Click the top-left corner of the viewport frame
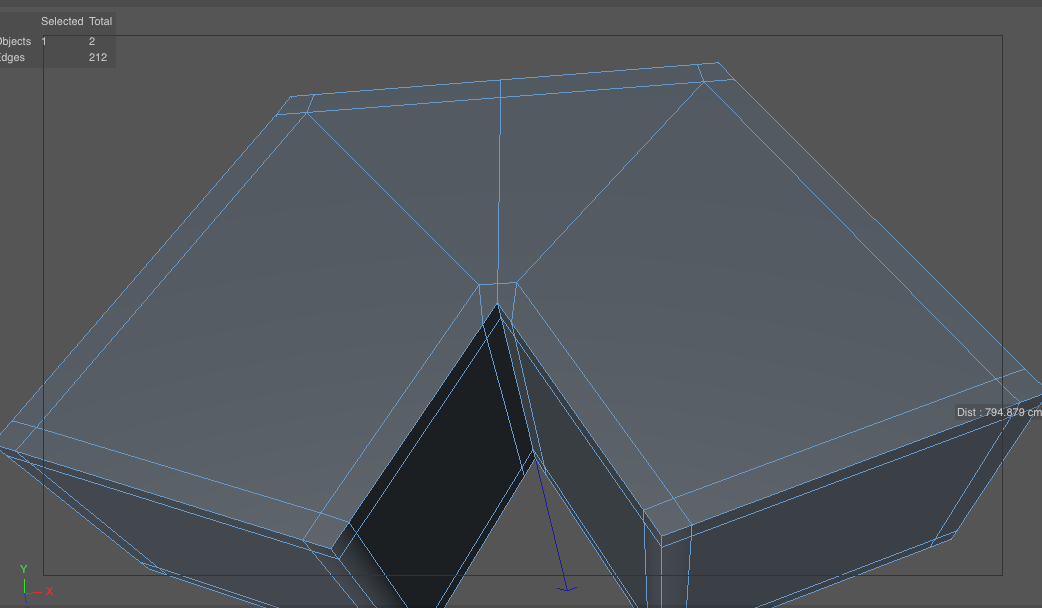Viewport: 1042px width, 608px height. 44,36
